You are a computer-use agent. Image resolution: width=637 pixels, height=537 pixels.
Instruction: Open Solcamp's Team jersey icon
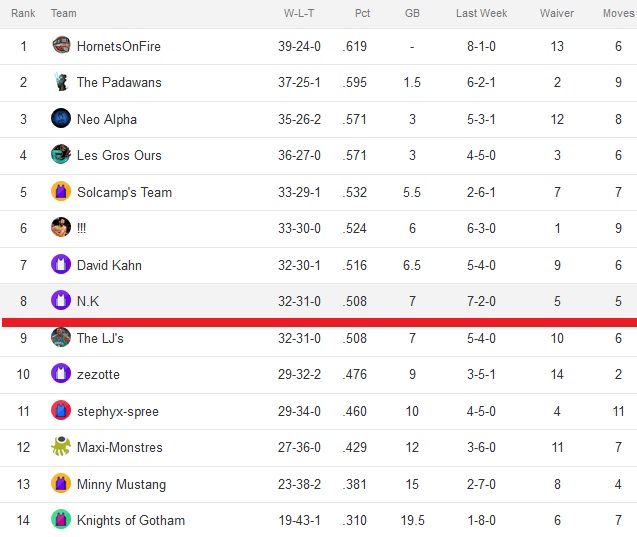click(x=61, y=191)
